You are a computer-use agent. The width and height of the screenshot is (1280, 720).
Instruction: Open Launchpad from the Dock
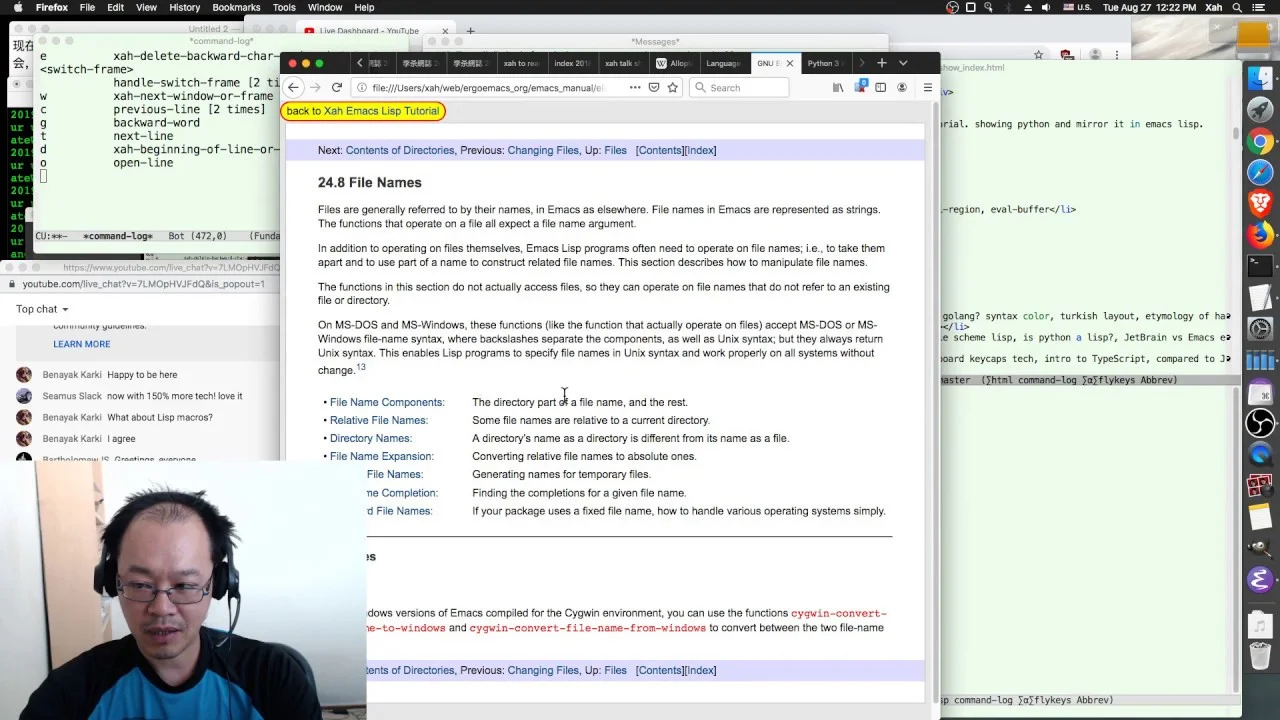(x=1260, y=109)
